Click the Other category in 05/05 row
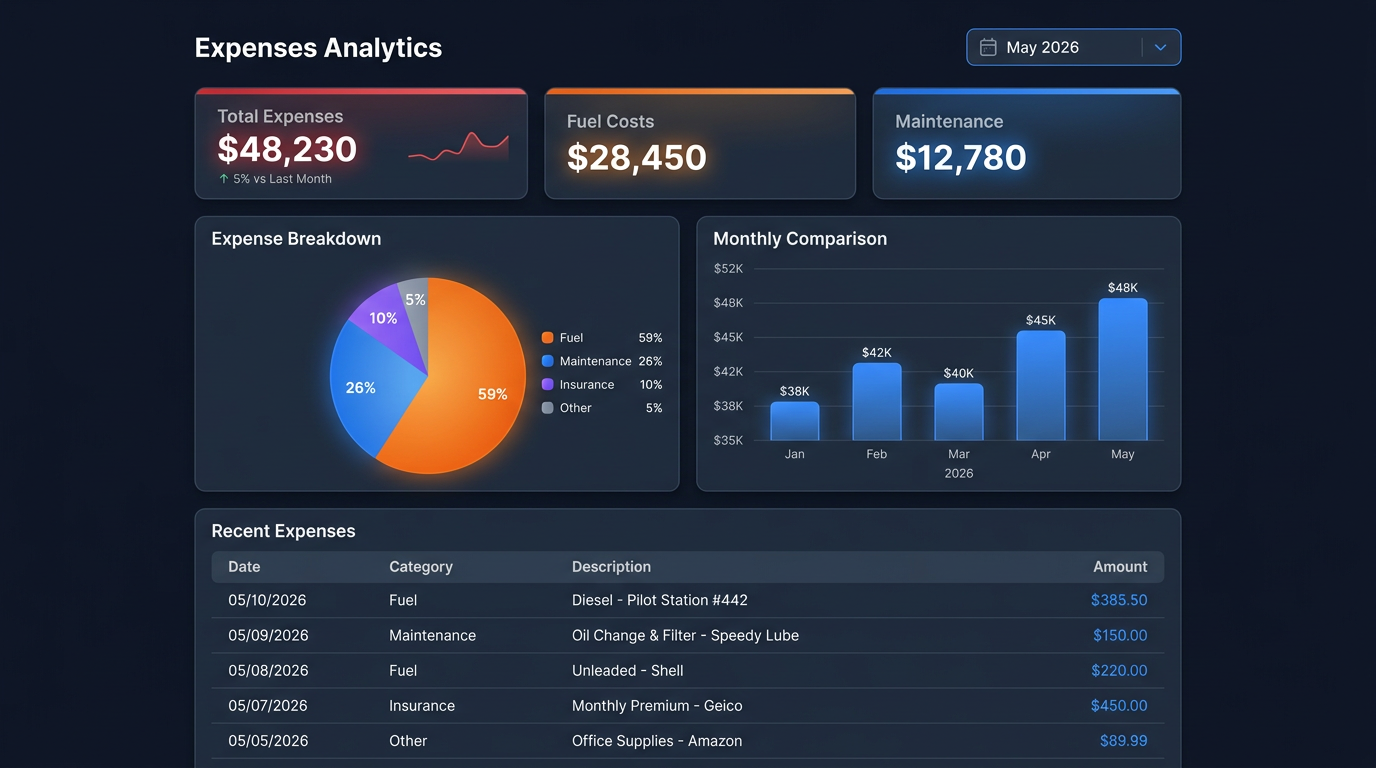 pyautogui.click(x=408, y=741)
